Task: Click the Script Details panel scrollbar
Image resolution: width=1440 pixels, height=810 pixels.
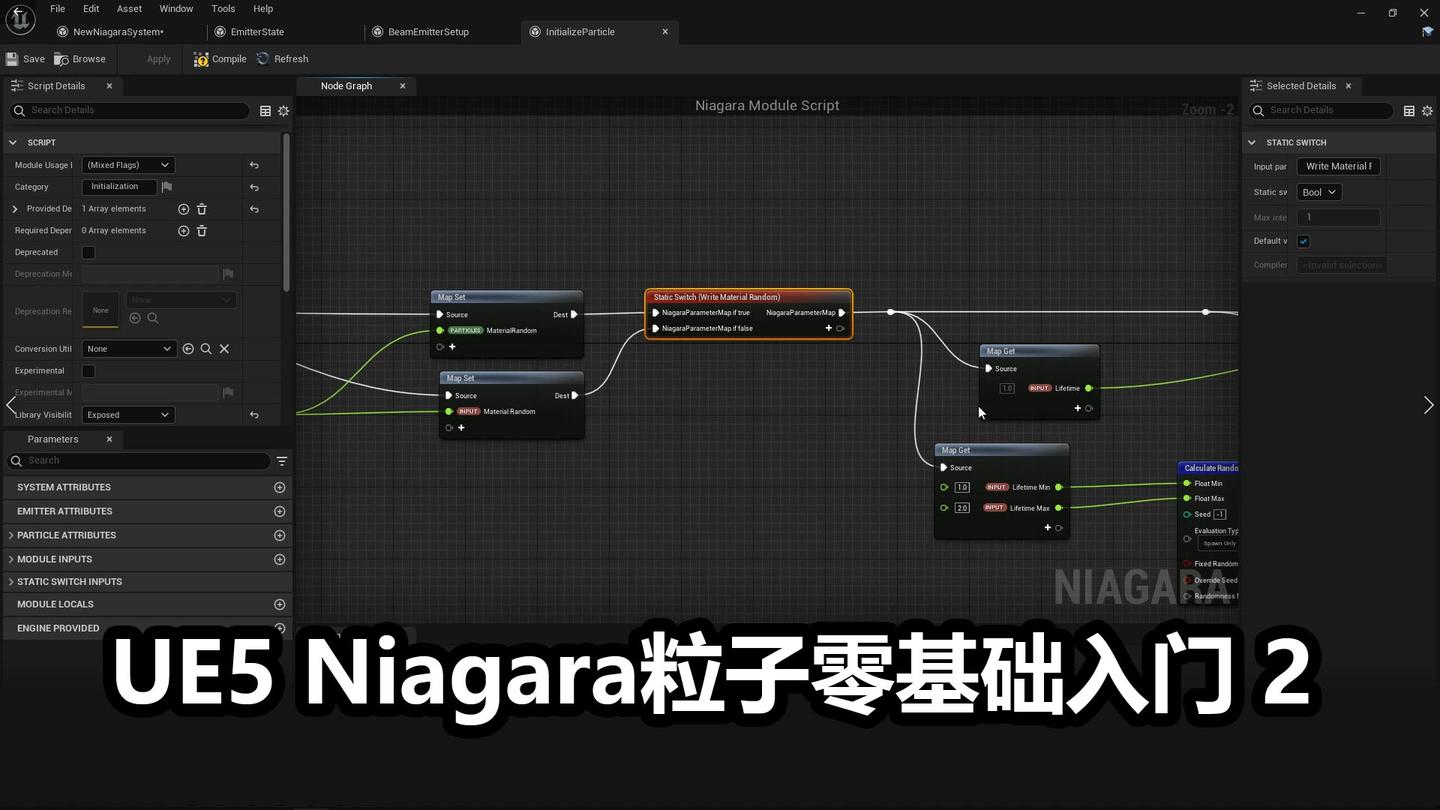Action: click(x=286, y=212)
